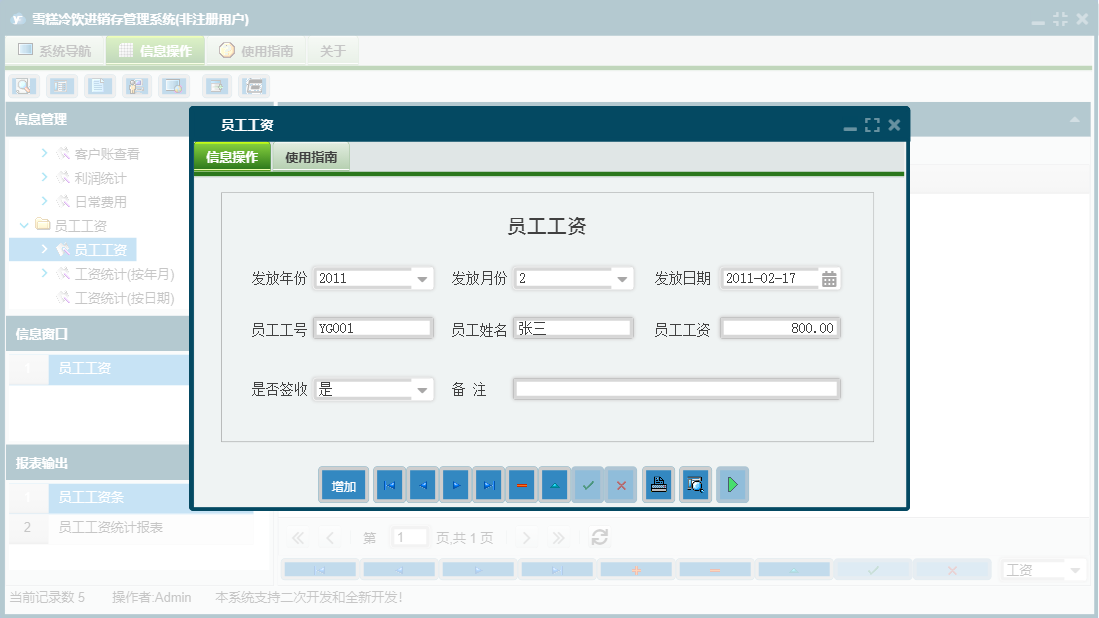Cancel editing with the red X icon
This screenshot has height=618, width=1099.
coord(621,484)
